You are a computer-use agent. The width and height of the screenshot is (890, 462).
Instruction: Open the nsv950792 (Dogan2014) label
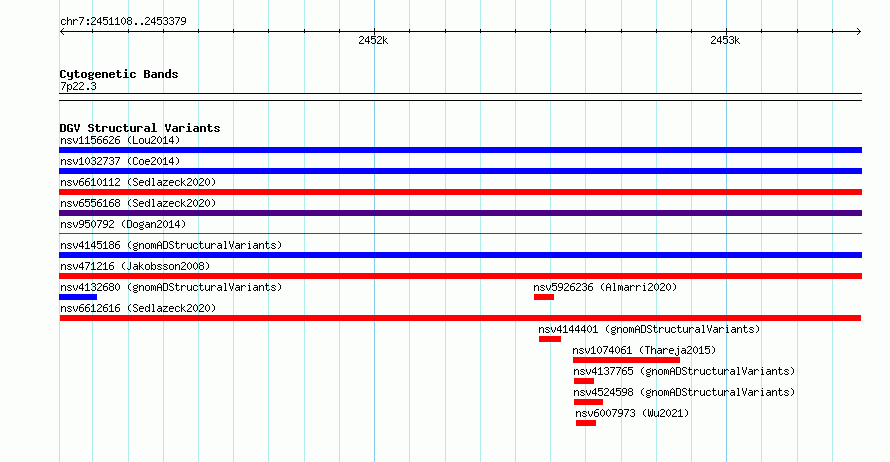coord(123,224)
